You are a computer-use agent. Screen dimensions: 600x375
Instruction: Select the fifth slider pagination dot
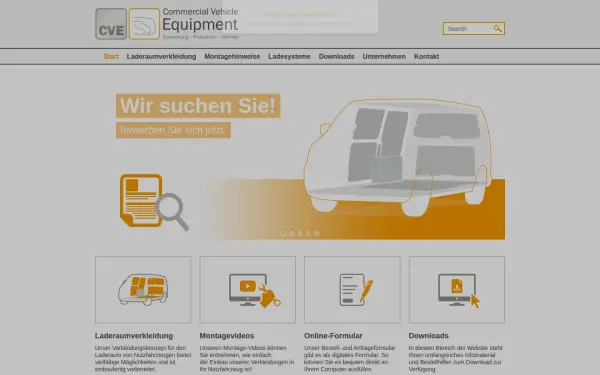(x=317, y=233)
